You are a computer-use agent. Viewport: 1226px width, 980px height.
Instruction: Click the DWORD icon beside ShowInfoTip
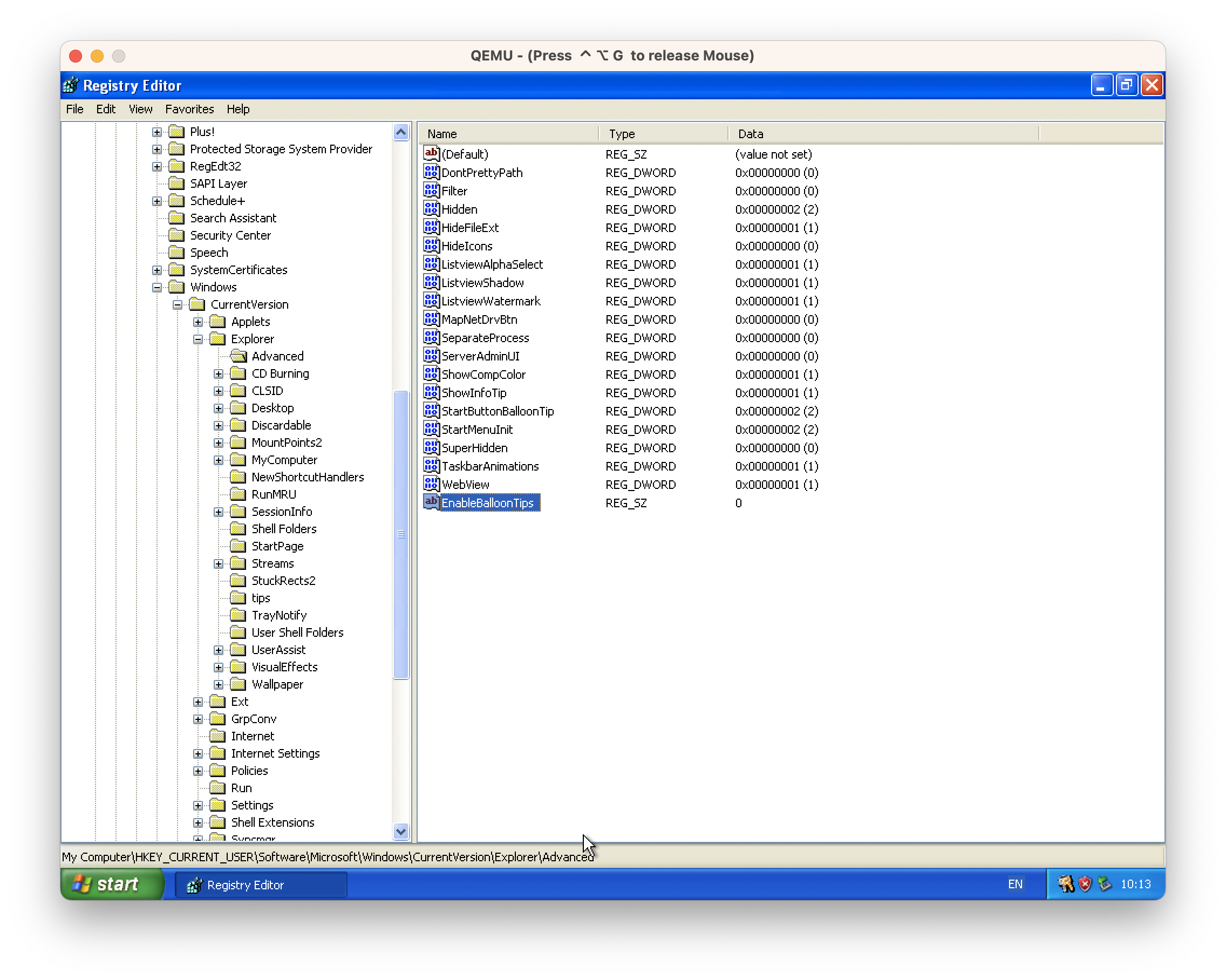[x=431, y=392]
